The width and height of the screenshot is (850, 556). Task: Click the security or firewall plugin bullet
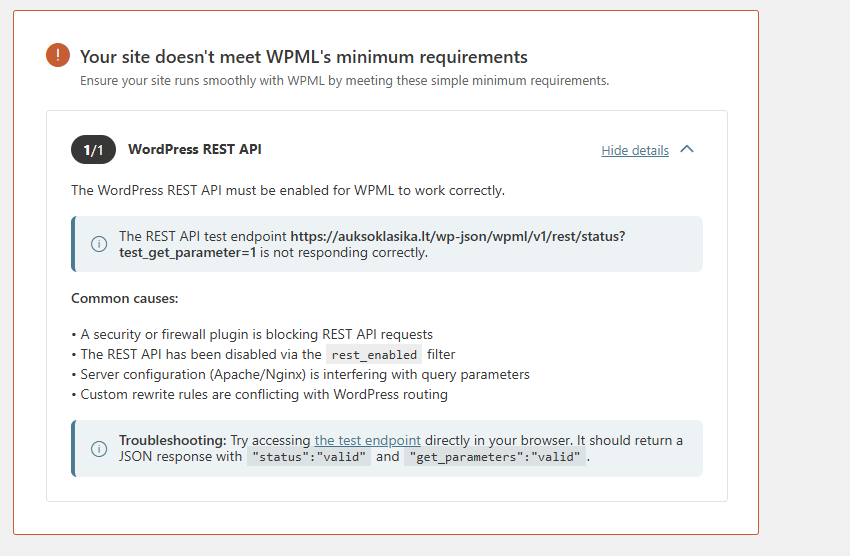point(255,334)
